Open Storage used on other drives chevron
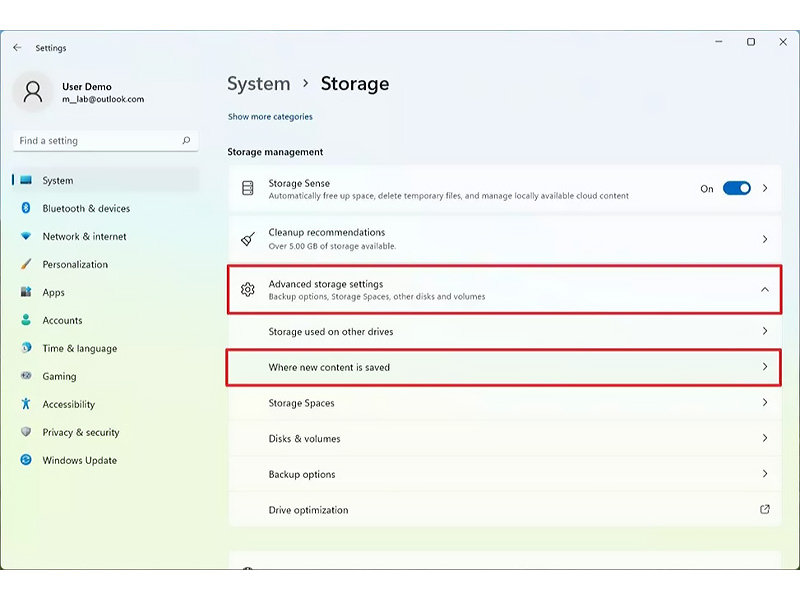This screenshot has width=800, height=600. (765, 331)
